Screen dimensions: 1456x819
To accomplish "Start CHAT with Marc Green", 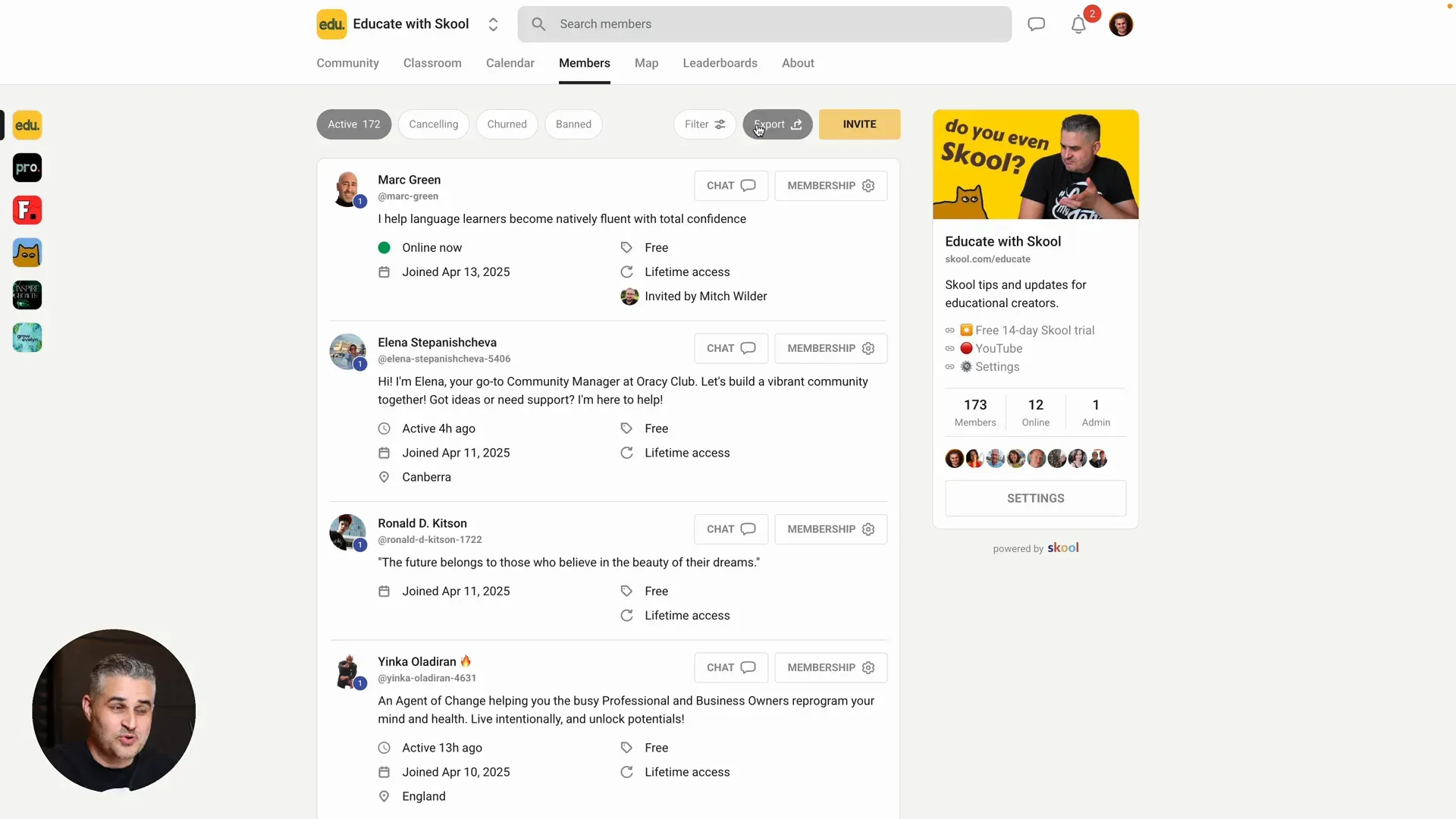I will tap(731, 186).
